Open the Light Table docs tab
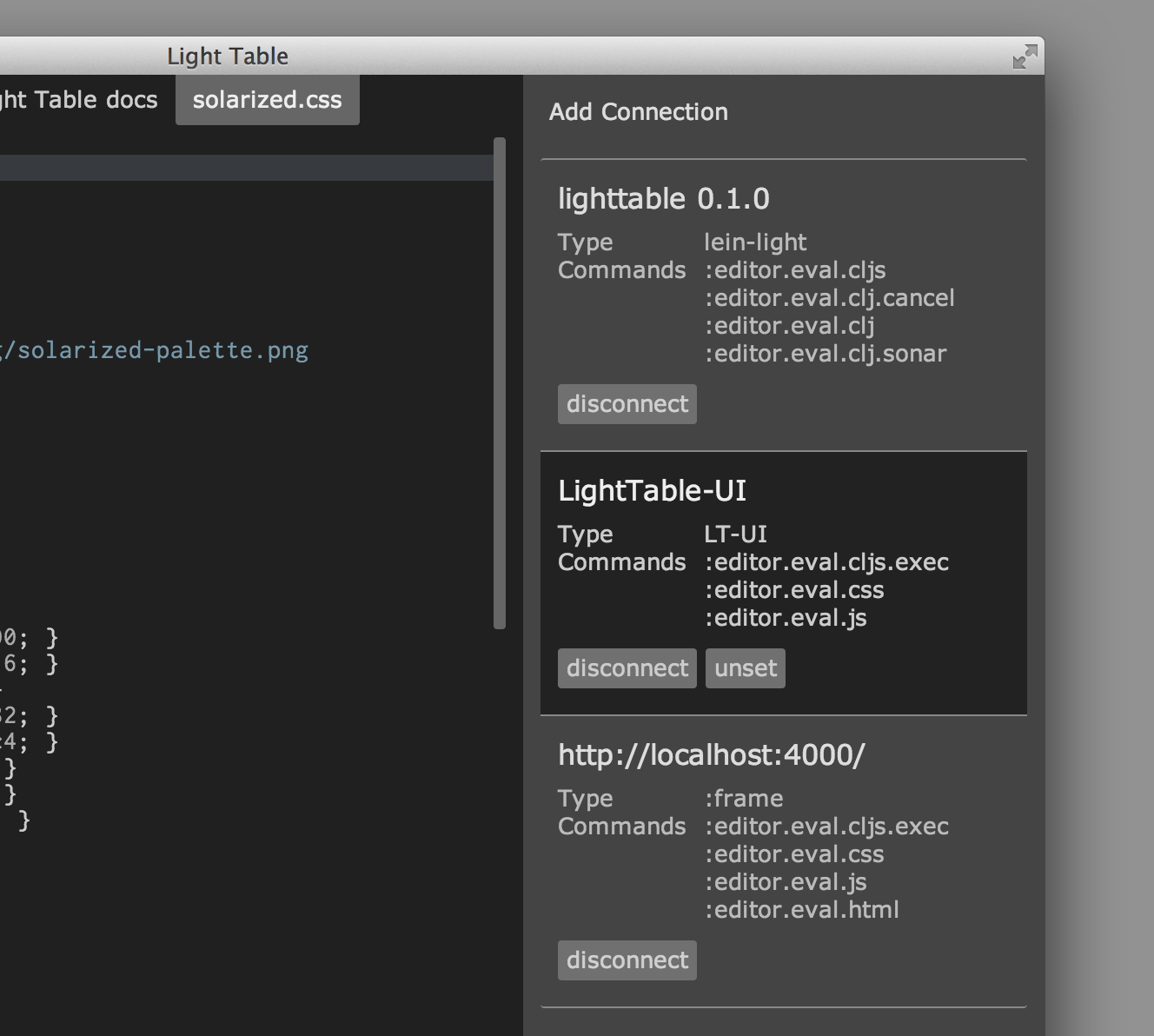 tap(79, 100)
